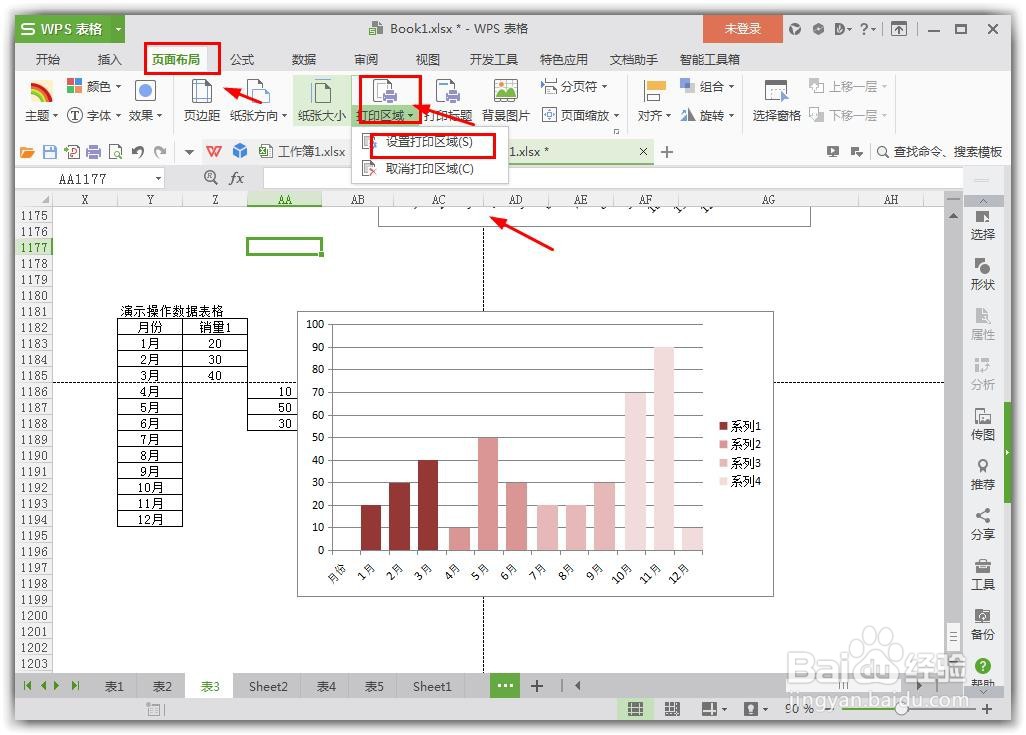Switch to sheet tab 表2

point(162,687)
